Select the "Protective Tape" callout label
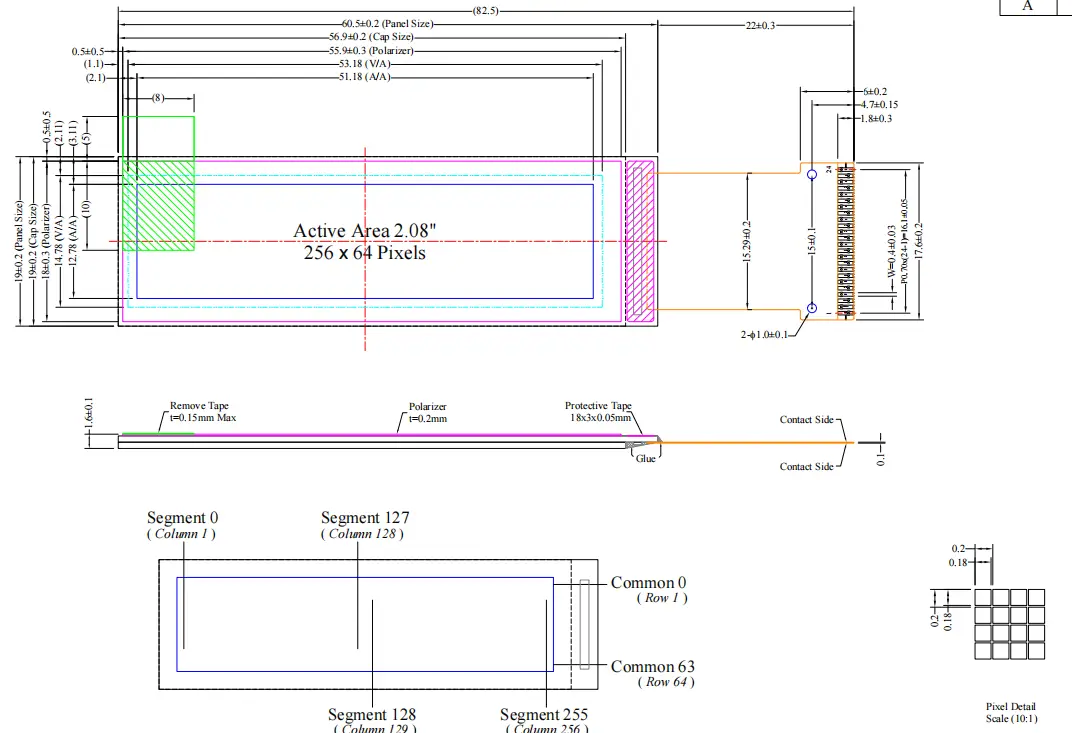Viewport: 1072px width, 733px height. click(x=598, y=405)
